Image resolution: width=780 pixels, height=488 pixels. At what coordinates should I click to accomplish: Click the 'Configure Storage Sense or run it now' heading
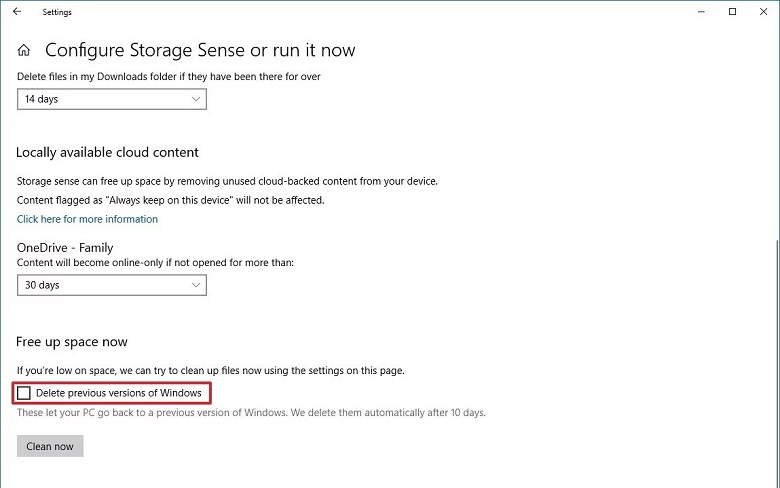point(200,50)
